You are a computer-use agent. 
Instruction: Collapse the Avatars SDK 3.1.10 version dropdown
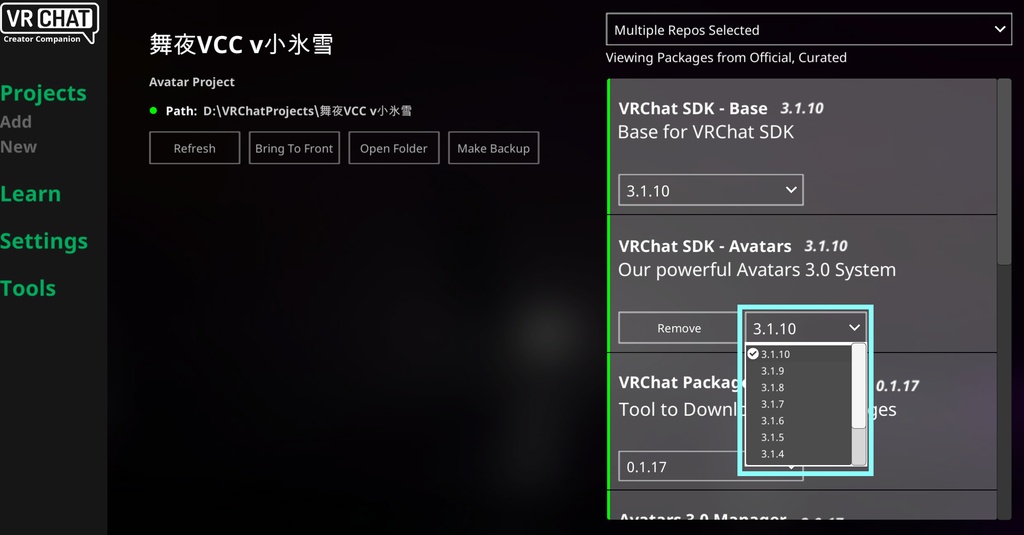805,328
